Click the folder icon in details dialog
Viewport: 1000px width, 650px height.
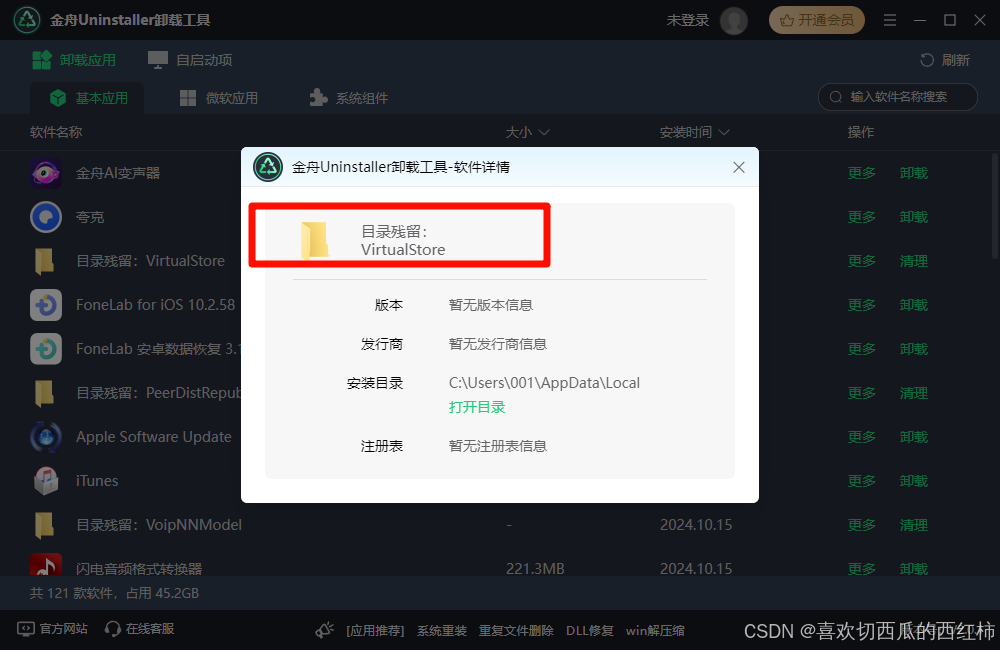pyautogui.click(x=314, y=240)
